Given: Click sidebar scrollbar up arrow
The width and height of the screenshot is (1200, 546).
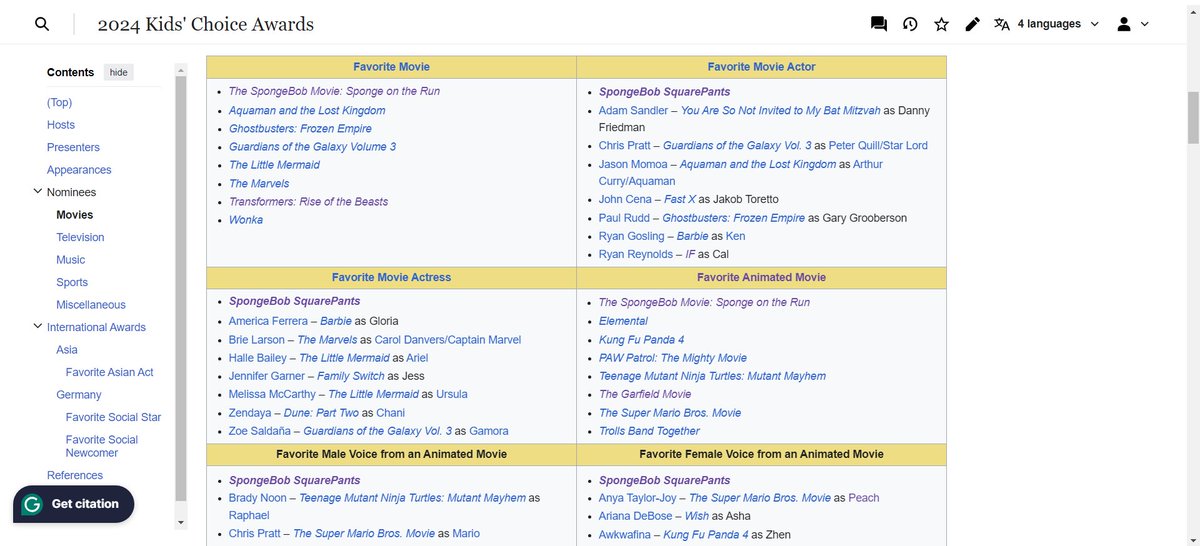Looking at the screenshot, I should pyautogui.click(x=181, y=70).
